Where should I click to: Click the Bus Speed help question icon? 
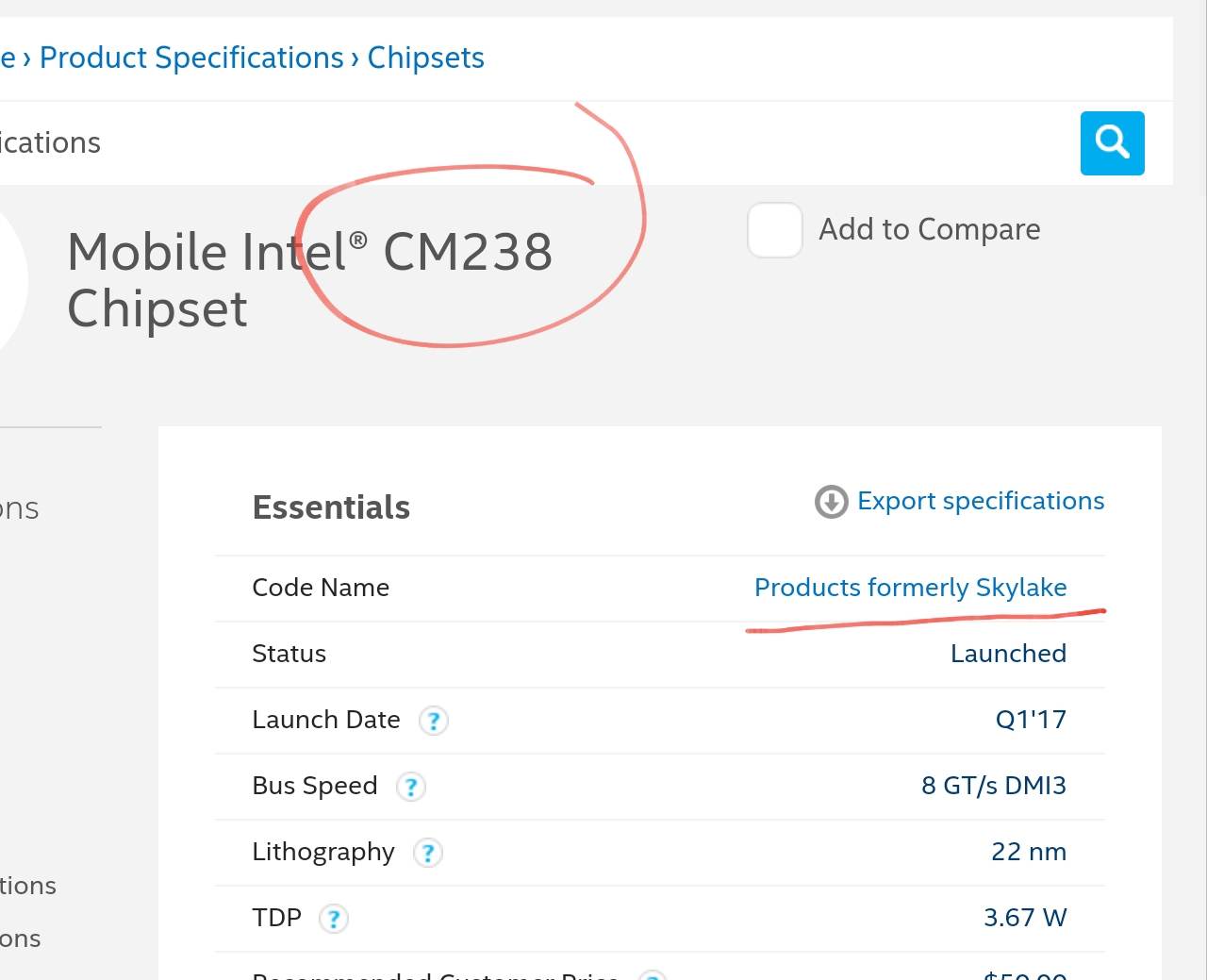pos(411,788)
